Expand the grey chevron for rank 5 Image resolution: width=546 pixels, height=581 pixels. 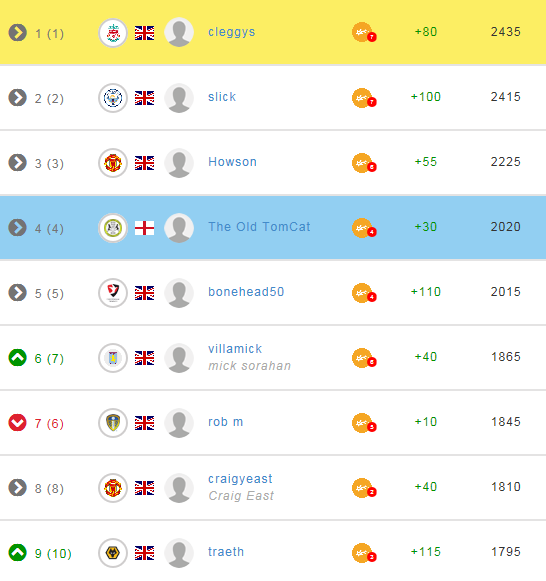pos(17,292)
